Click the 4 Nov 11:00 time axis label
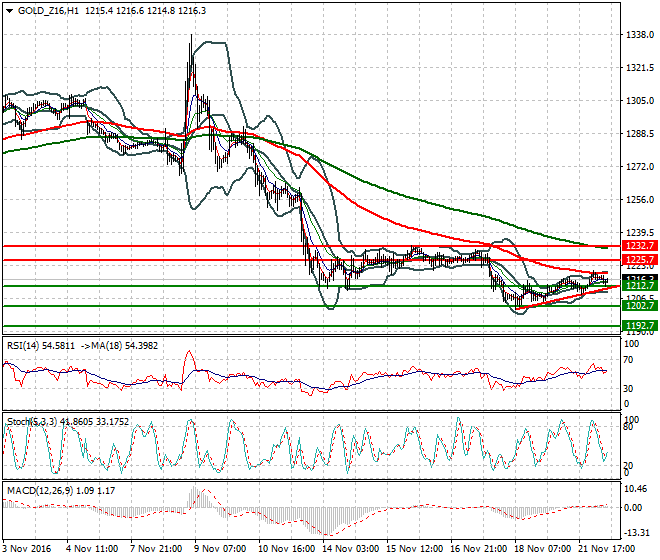This screenshot has height=560, width=660. pyautogui.click(x=92, y=549)
